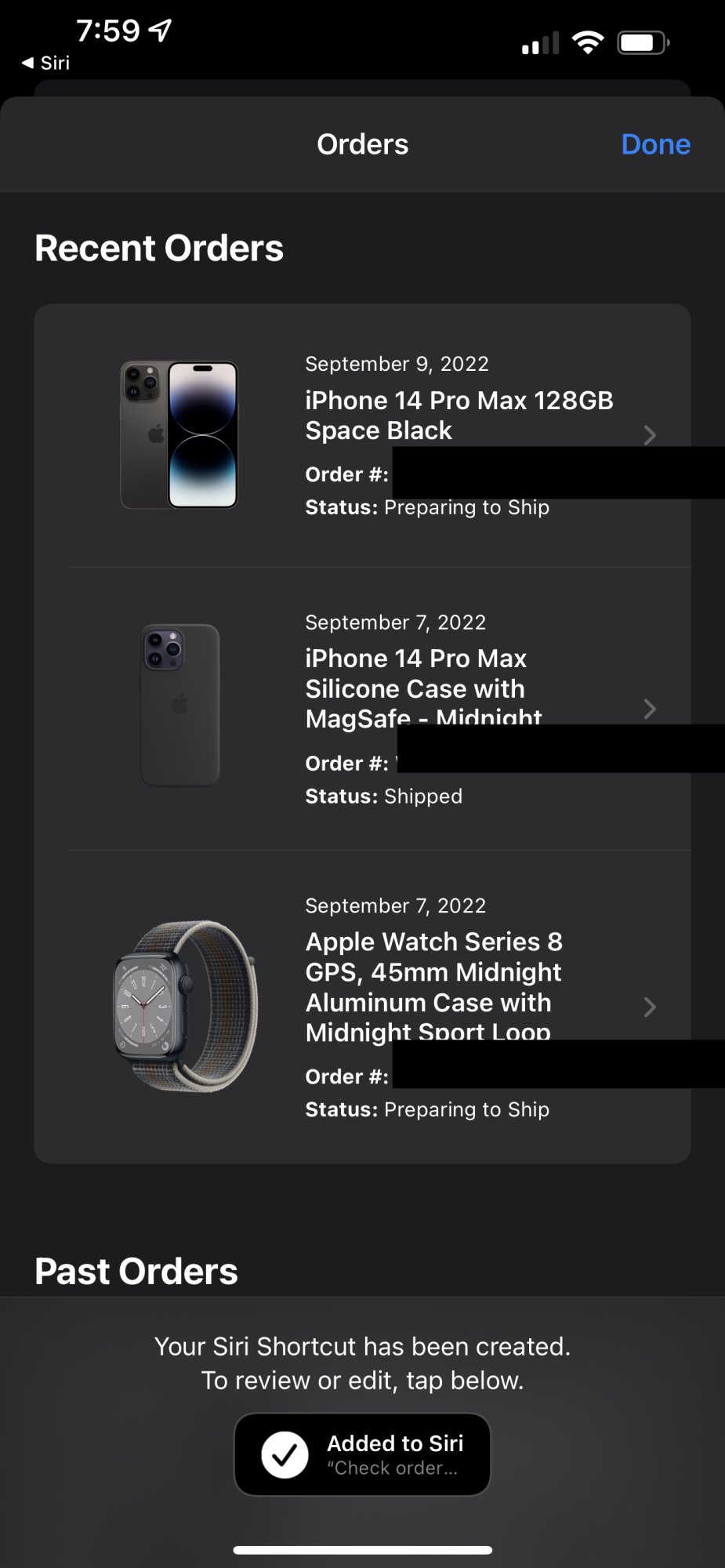Tap the Added to Siri button

click(x=362, y=1454)
